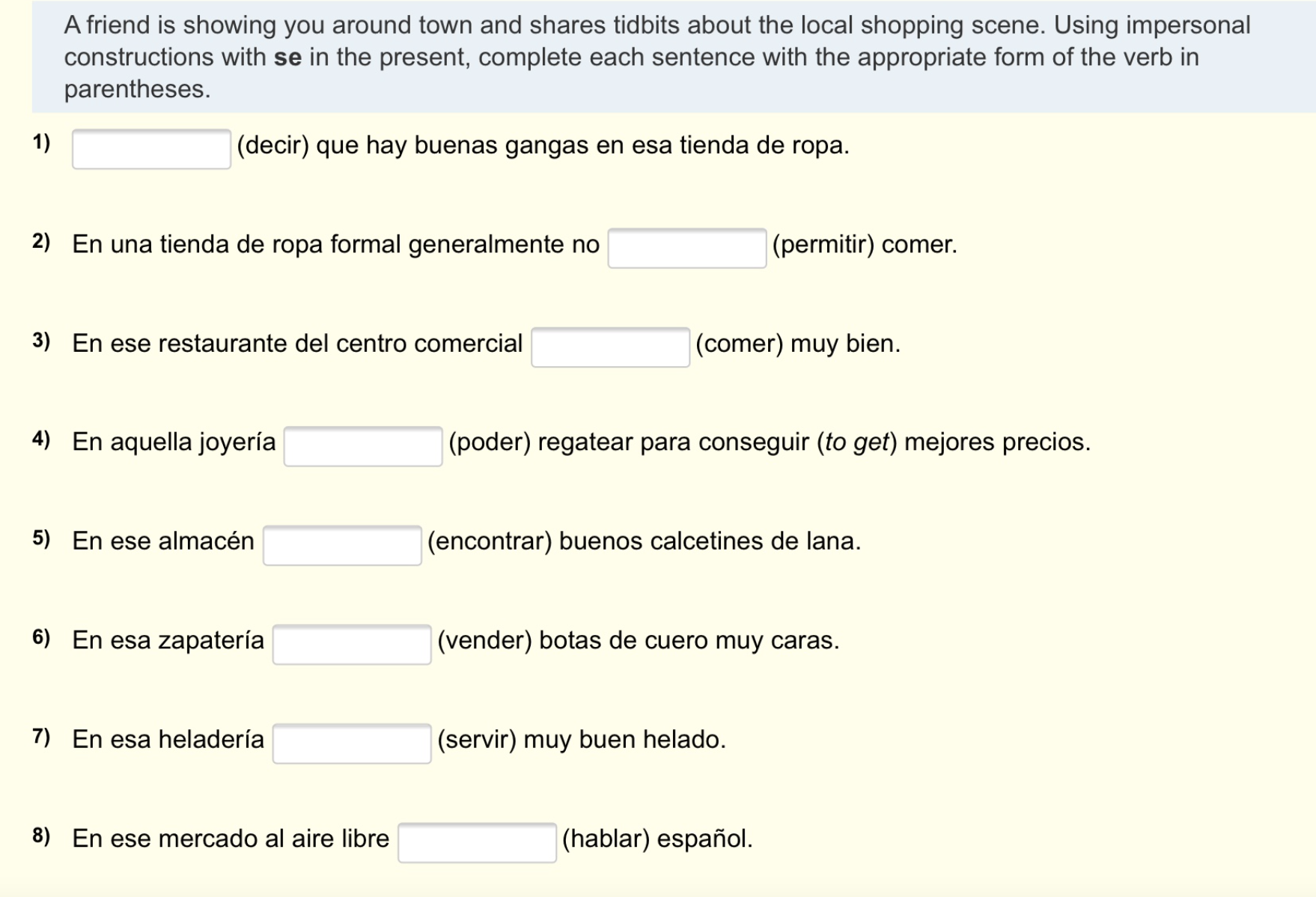Click question number 1 label
Image resolution: width=1316 pixels, height=897 pixels.
pyautogui.click(x=41, y=142)
